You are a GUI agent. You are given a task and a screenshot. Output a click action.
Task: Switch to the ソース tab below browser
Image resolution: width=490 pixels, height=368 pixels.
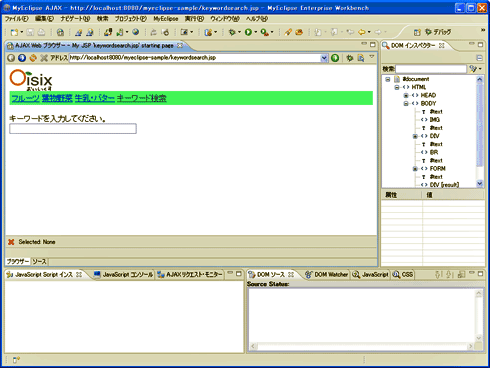[x=39, y=262]
